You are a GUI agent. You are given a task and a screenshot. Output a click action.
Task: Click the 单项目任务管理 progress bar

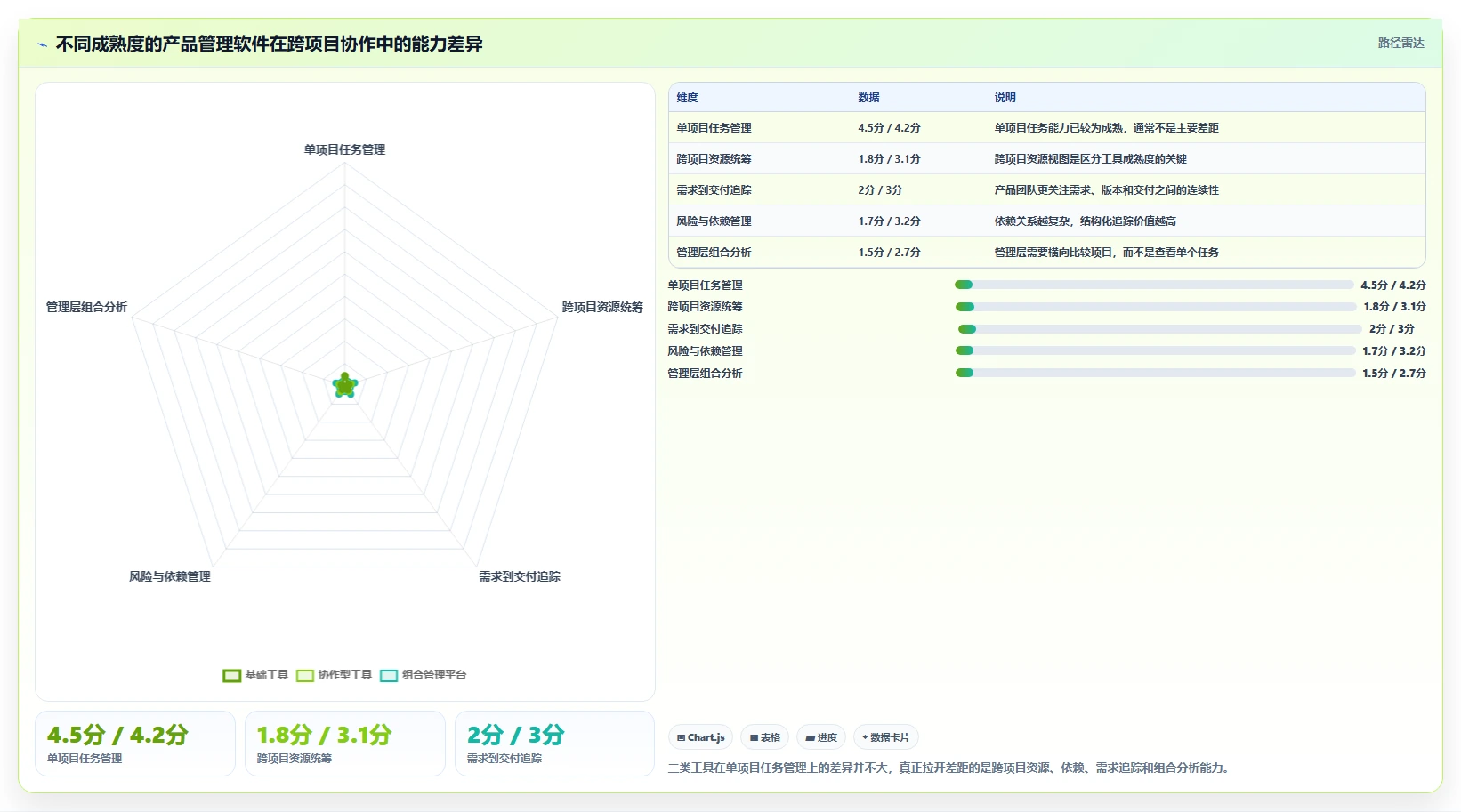click(1154, 285)
